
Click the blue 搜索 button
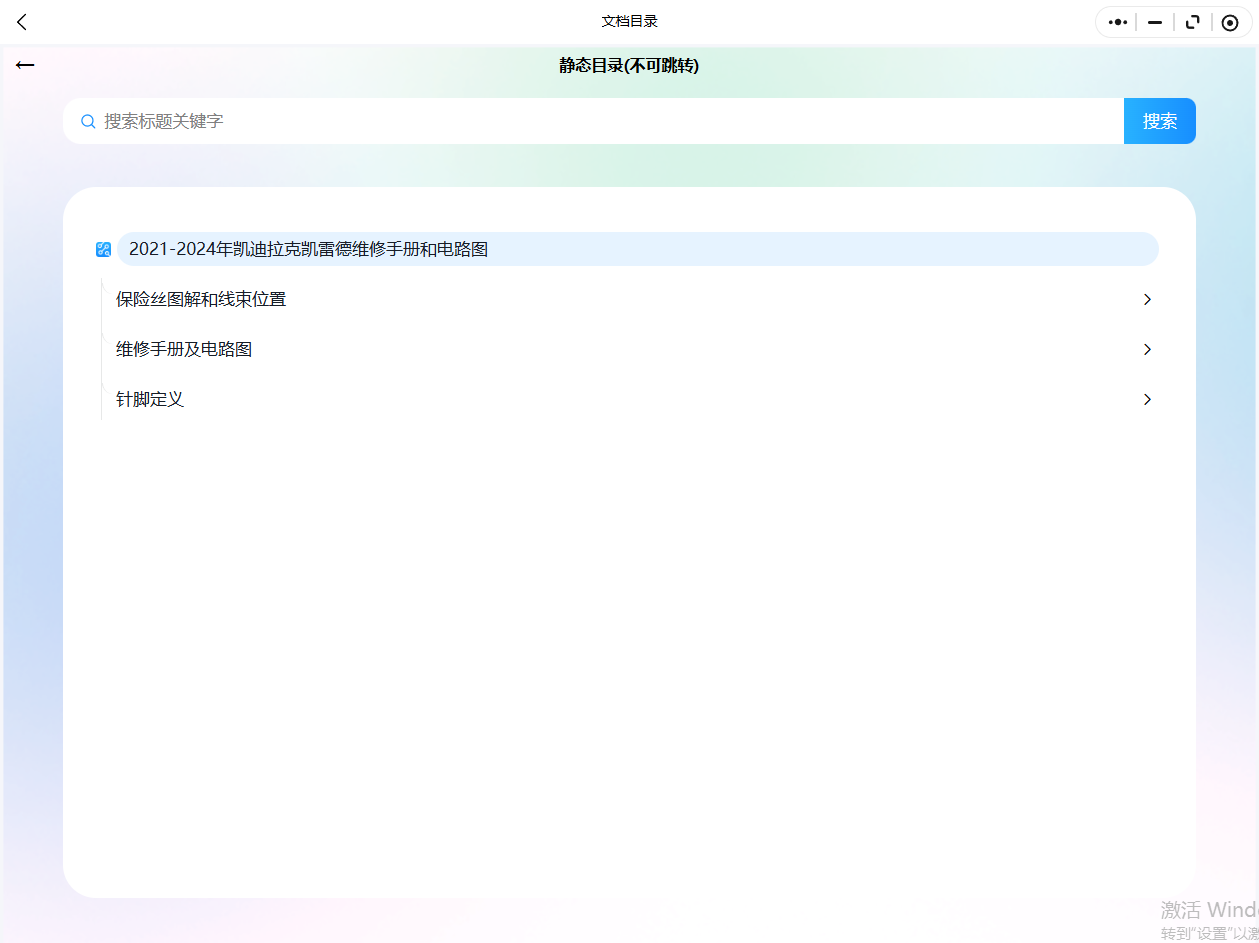[x=1160, y=121]
